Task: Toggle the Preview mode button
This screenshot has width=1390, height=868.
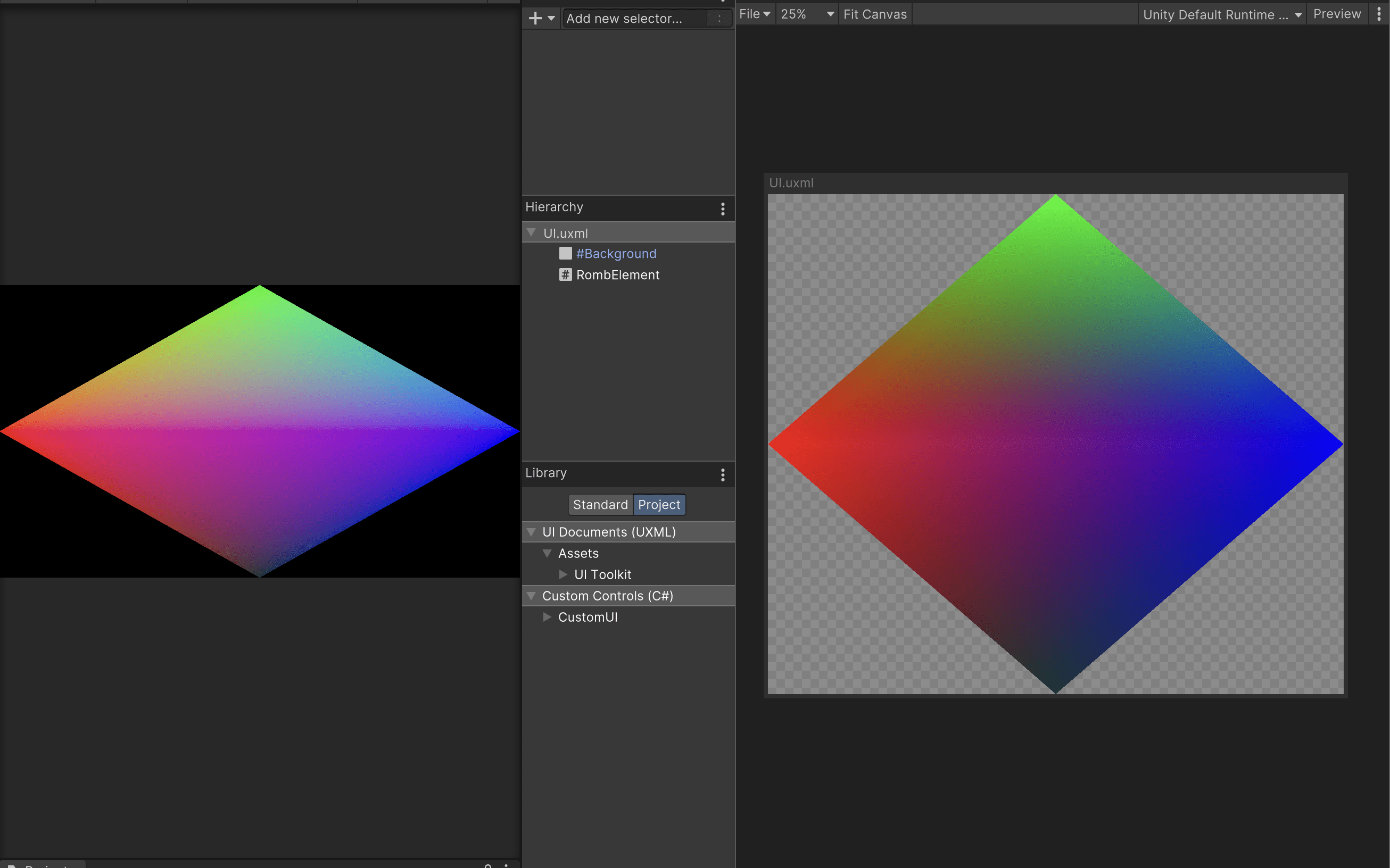Action: (x=1337, y=14)
